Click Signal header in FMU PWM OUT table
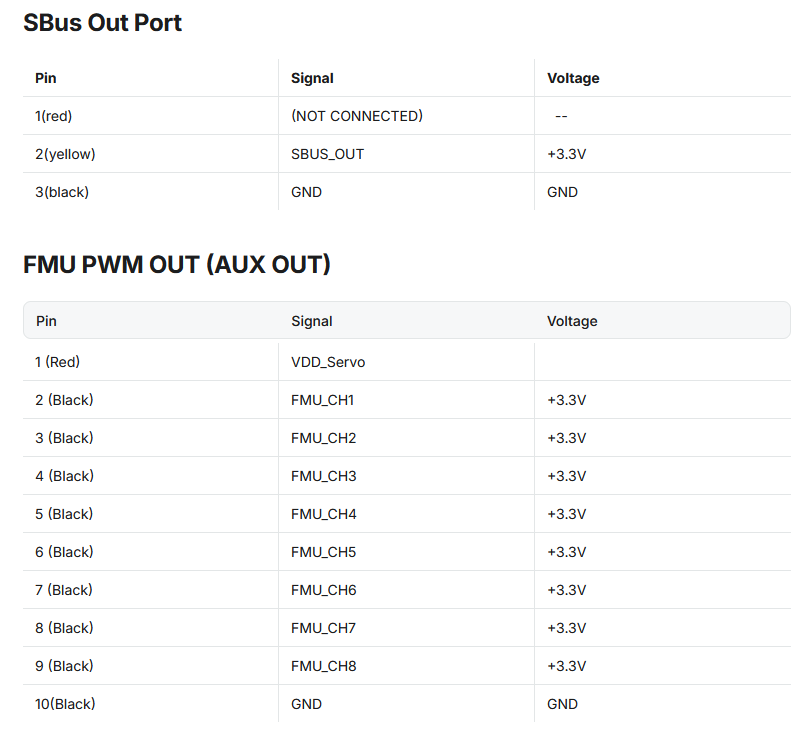 pyautogui.click(x=312, y=321)
